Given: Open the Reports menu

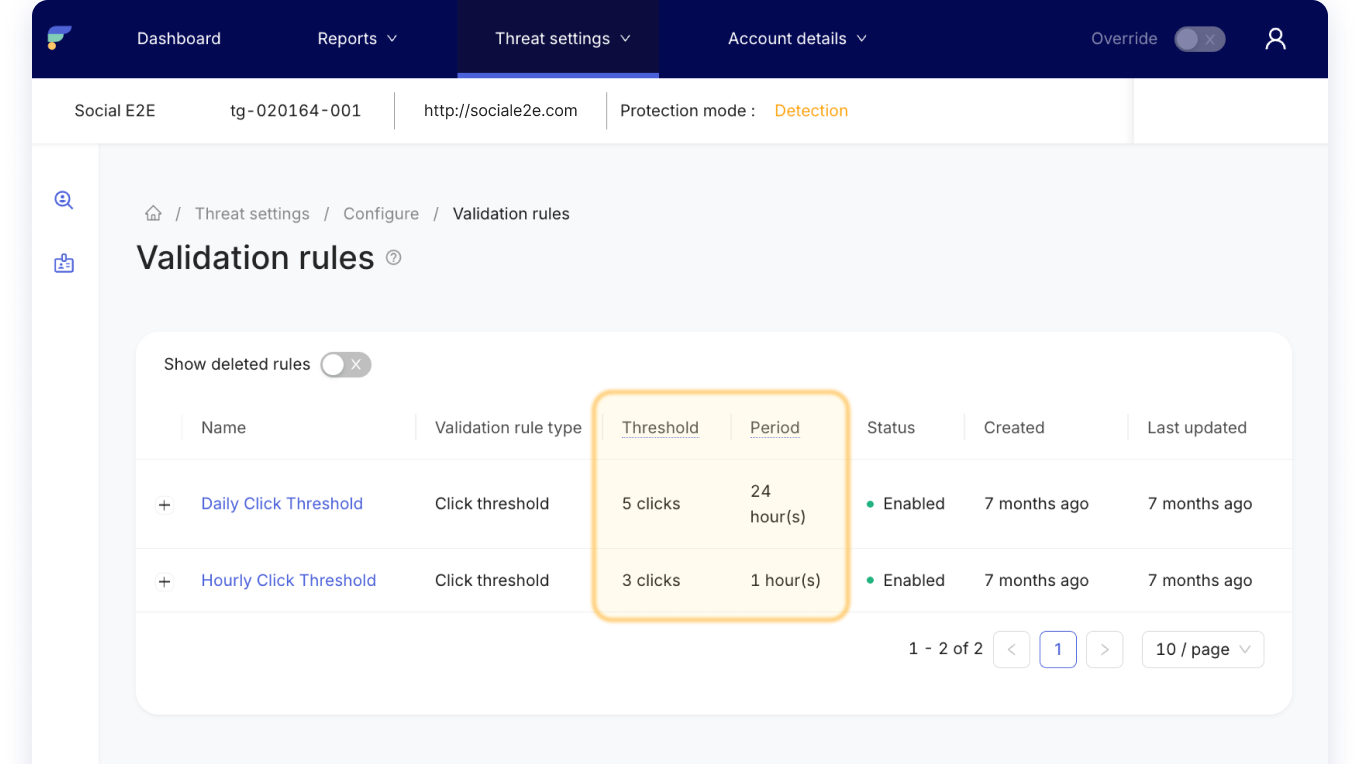Looking at the screenshot, I should (x=356, y=38).
